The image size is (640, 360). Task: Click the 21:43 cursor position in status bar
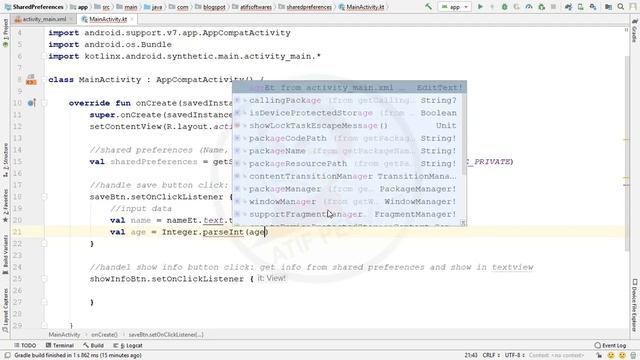click(x=471, y=355)
